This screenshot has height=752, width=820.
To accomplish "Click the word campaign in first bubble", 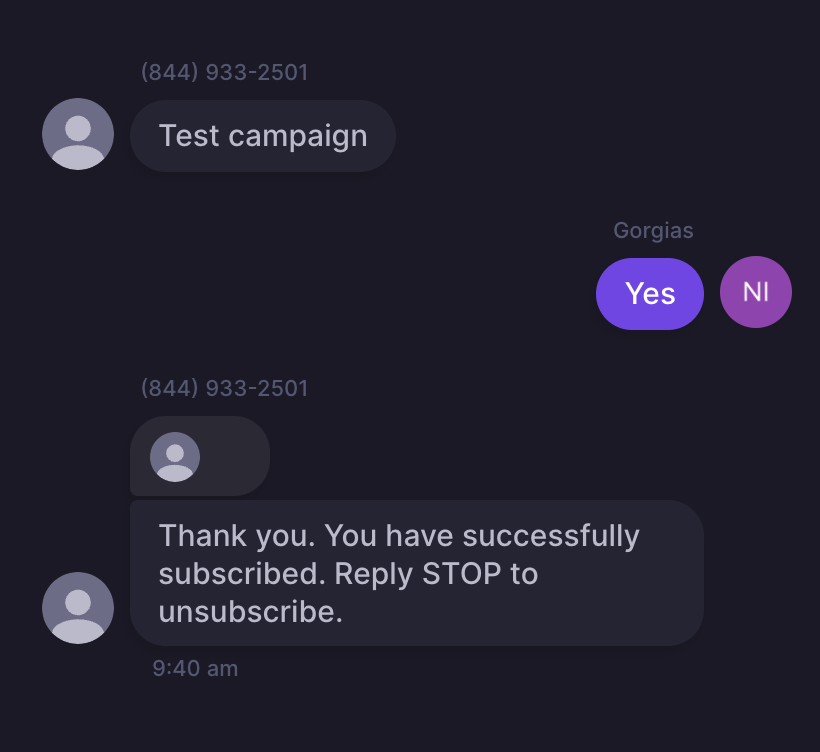I will click(x=298, y=137).
